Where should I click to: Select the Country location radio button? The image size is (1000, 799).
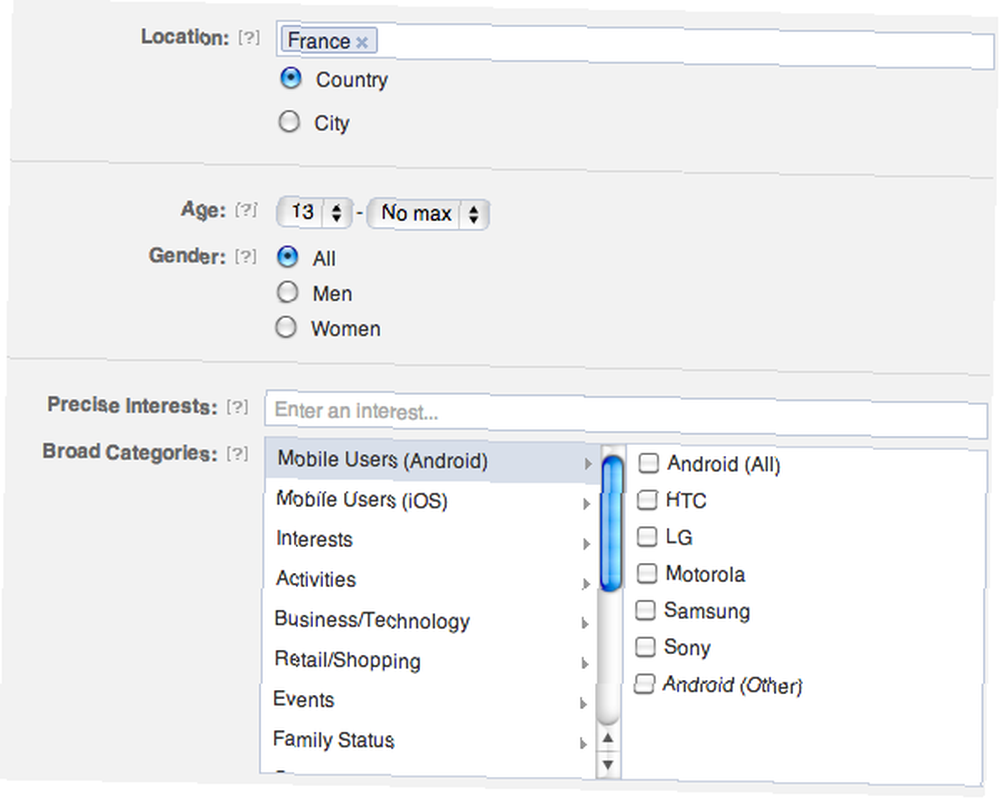[x=291, y=78]
